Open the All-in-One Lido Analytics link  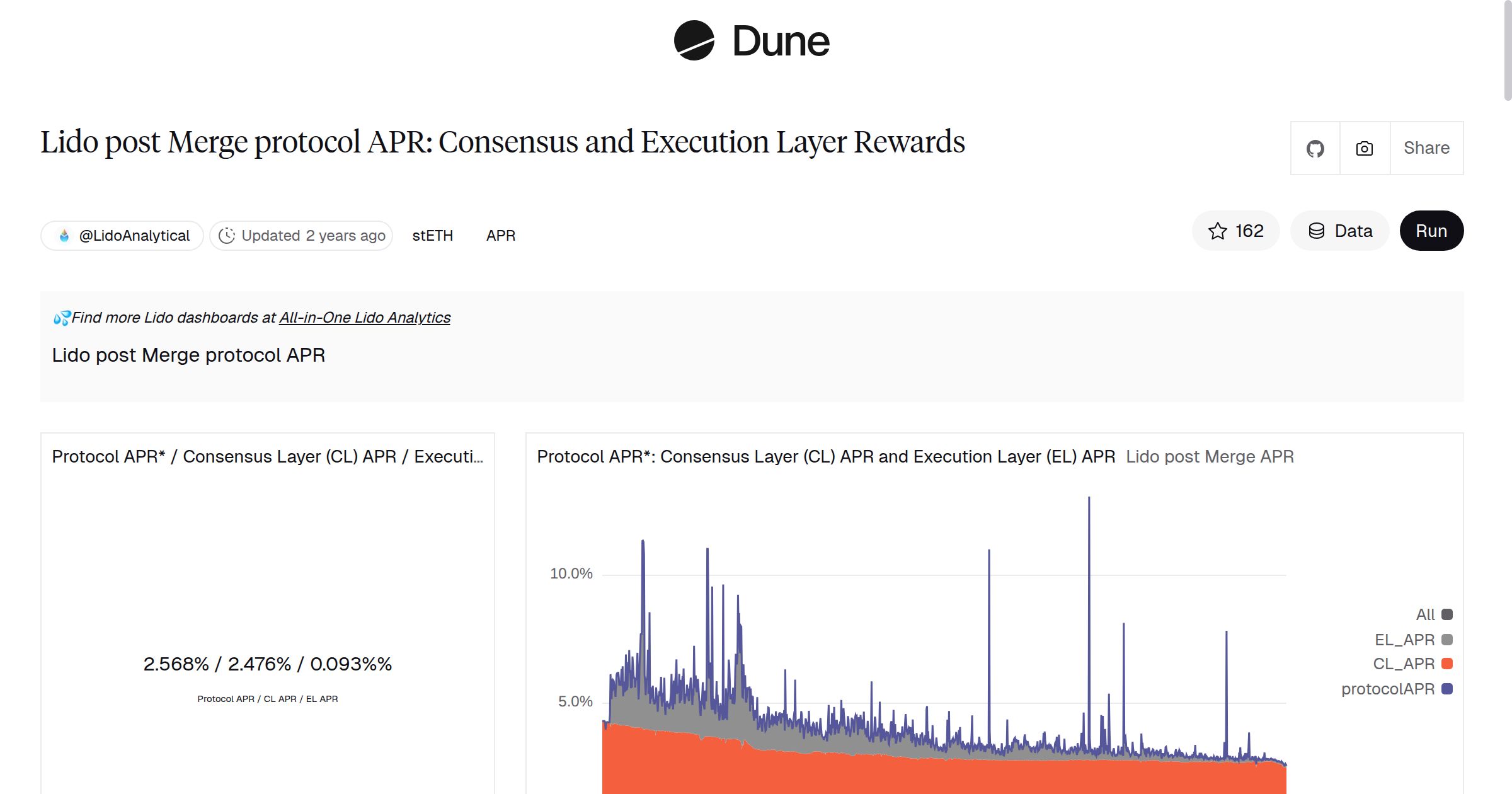pos(364,318)
